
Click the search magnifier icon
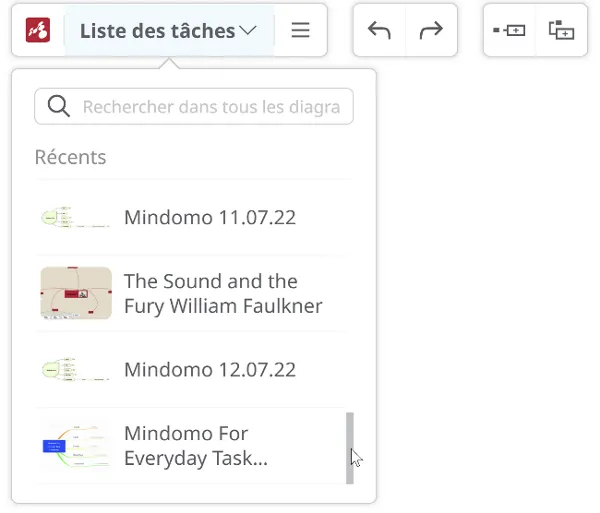pos(58,107)
